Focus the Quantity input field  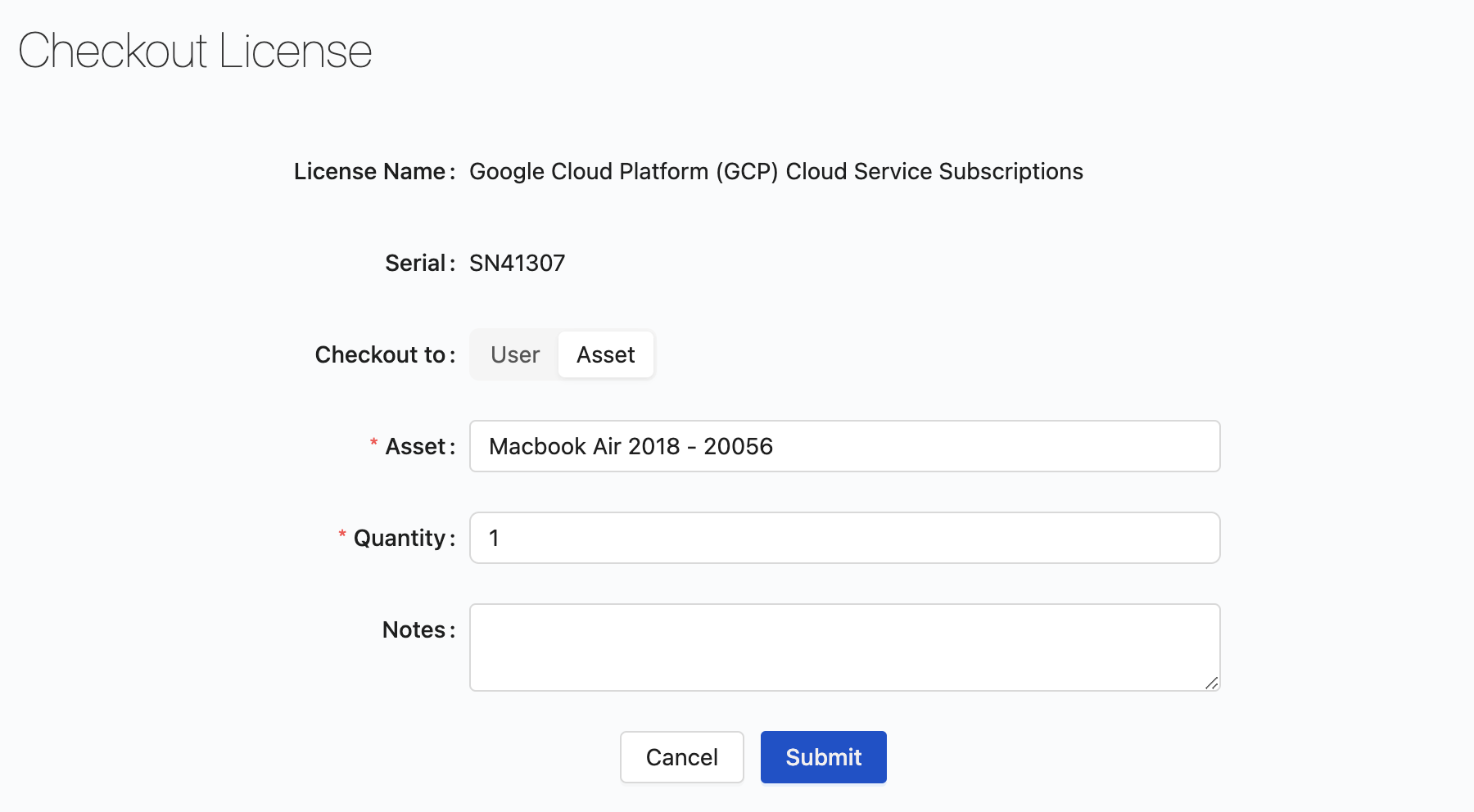click(x=843, y=538)
